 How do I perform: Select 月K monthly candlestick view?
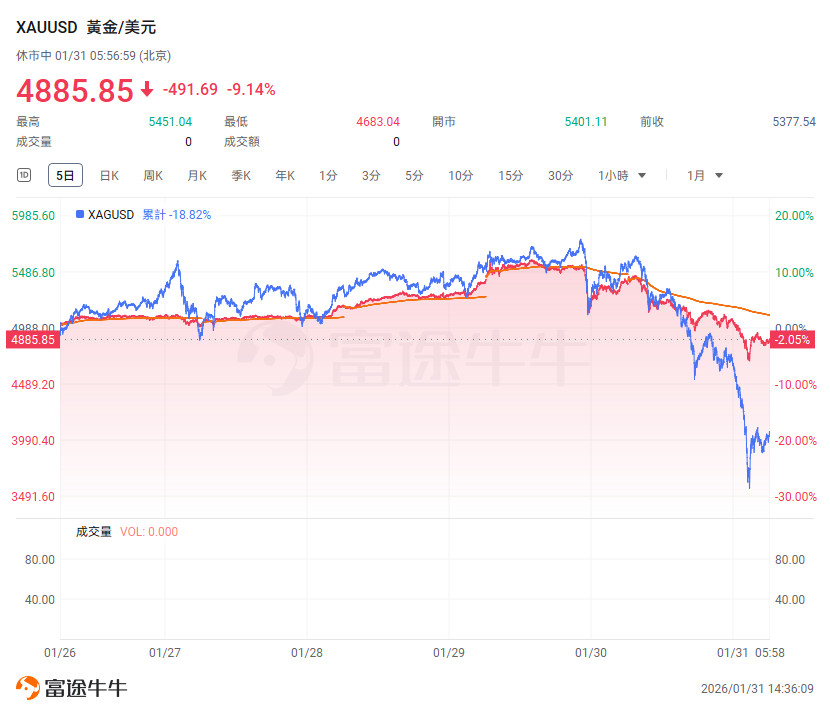(197, 175)
